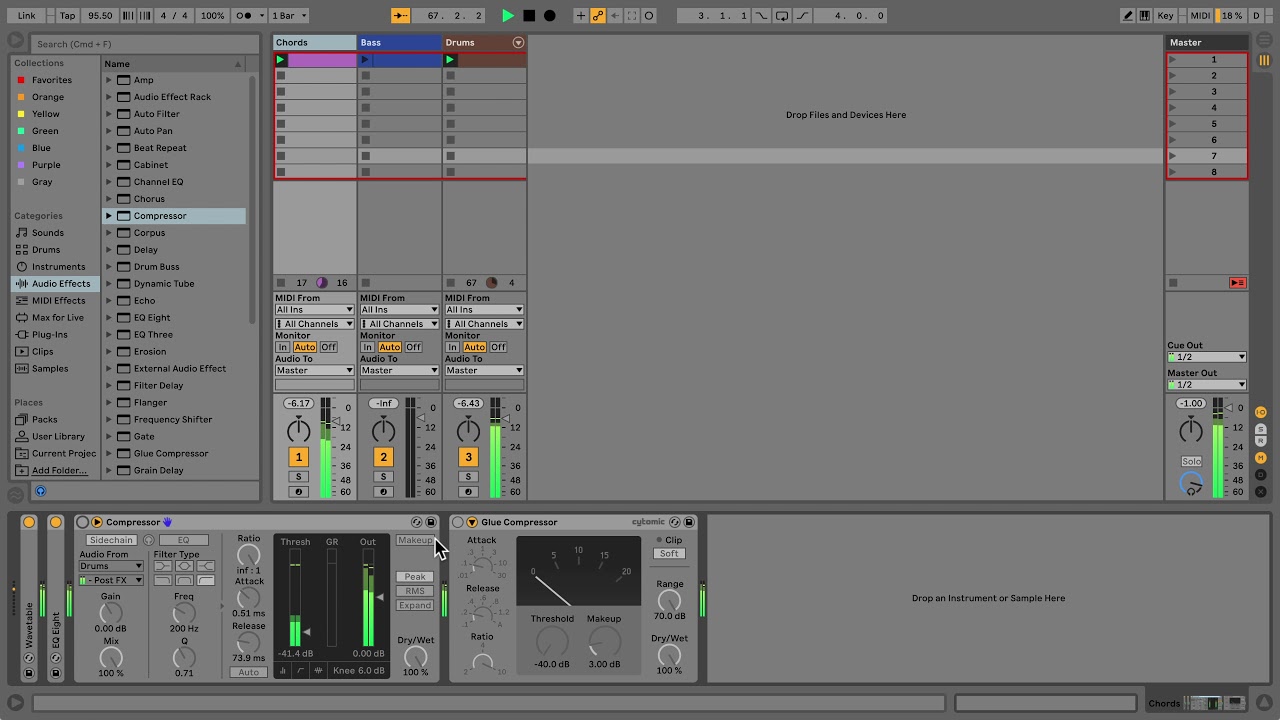
Task: Launch Master scene 1
Action: coord(1173,60)
